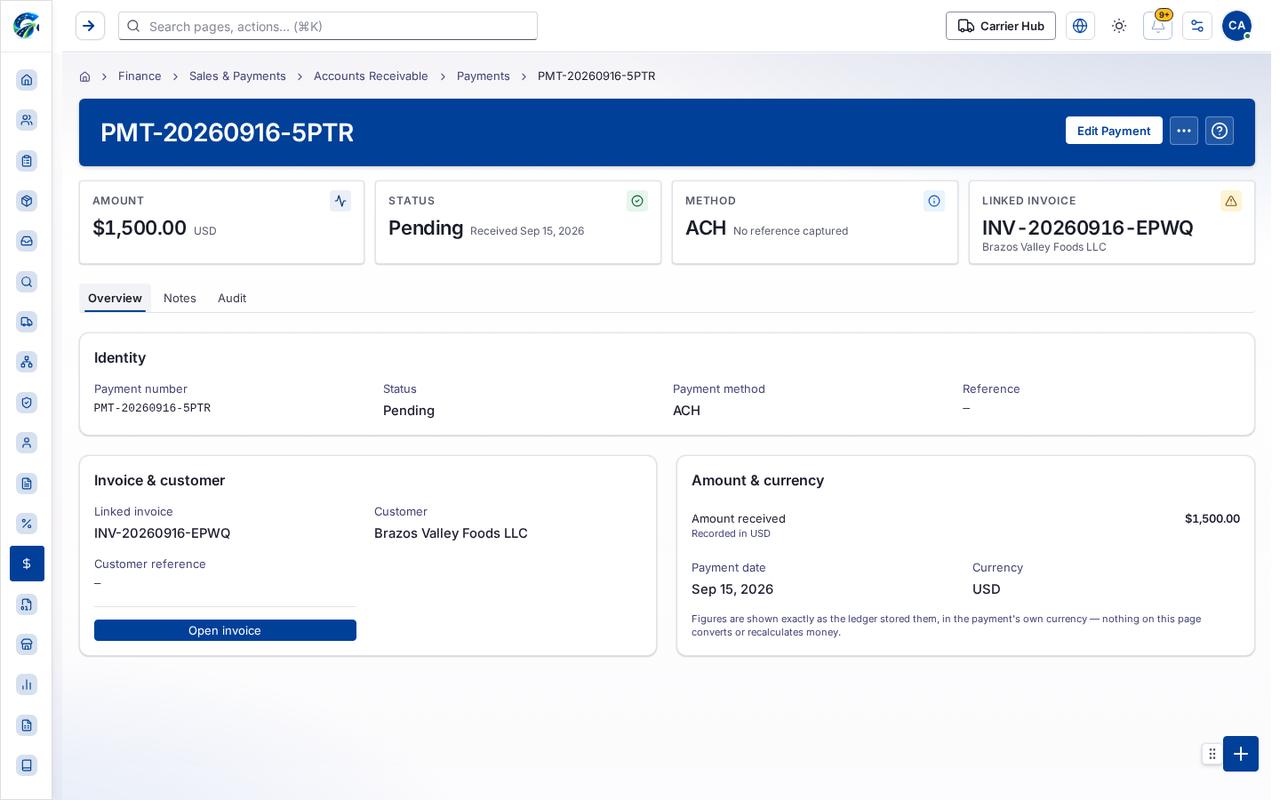Open the network hierarchy sidebar icon

click(x=27, y=362)
